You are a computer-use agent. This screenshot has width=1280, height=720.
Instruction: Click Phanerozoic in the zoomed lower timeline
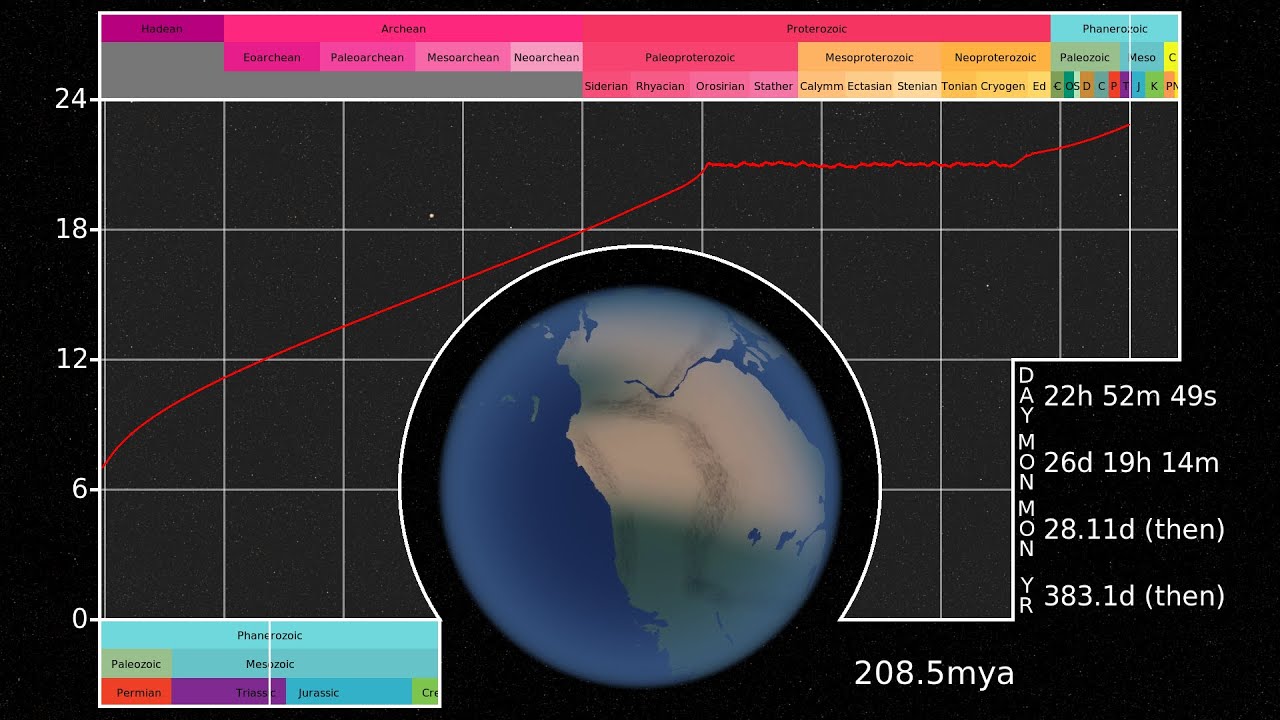coord(270,635)
